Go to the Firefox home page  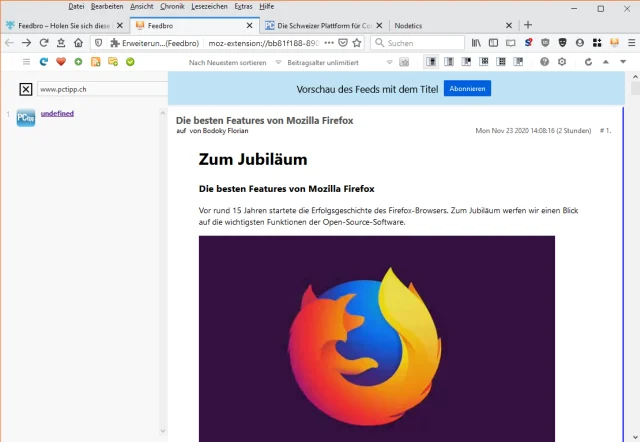point(78,43)
